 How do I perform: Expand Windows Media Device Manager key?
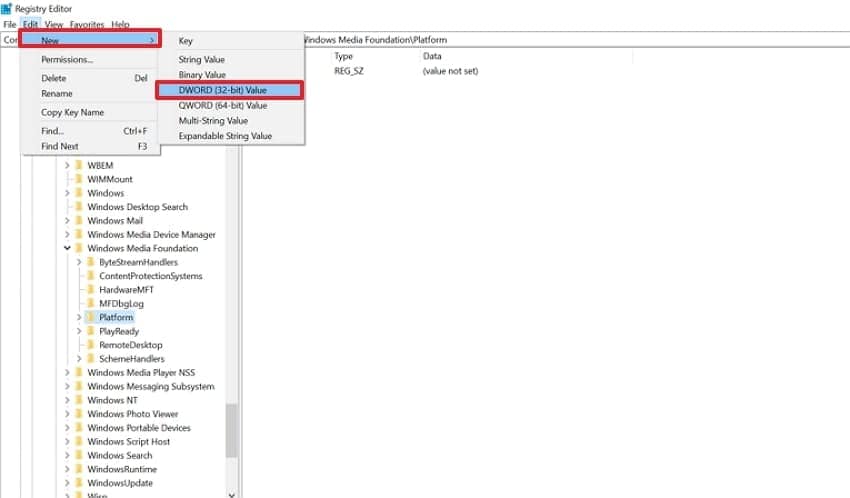[x=67, y=235]
